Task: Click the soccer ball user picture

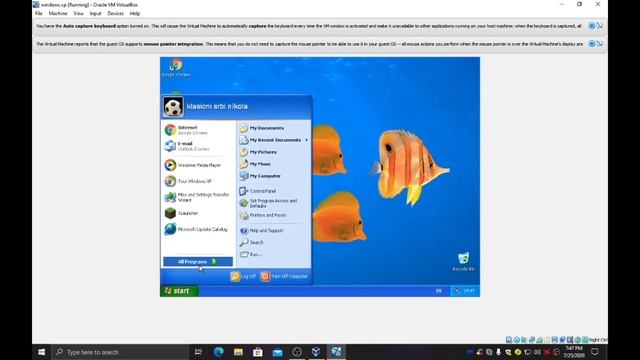Action: tap(173, 107)
